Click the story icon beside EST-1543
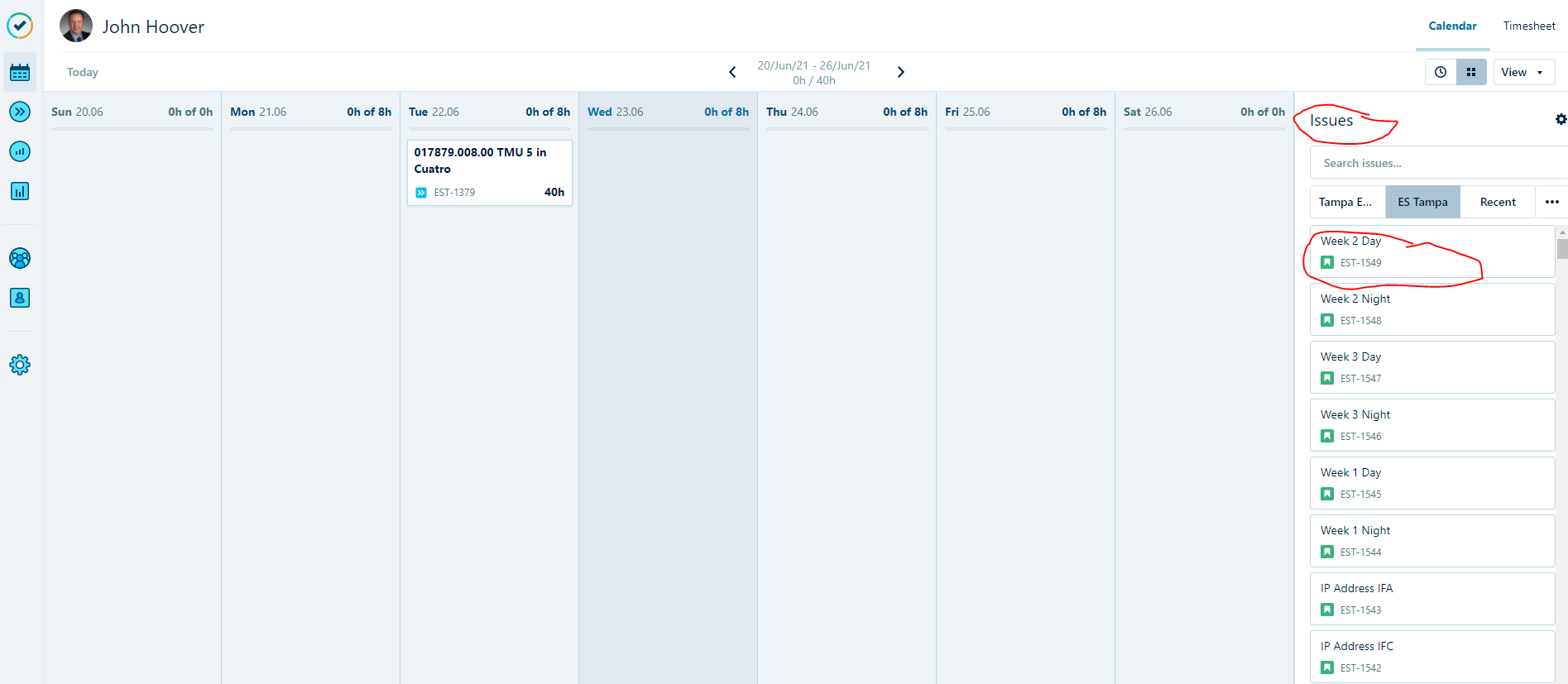 1327,610
